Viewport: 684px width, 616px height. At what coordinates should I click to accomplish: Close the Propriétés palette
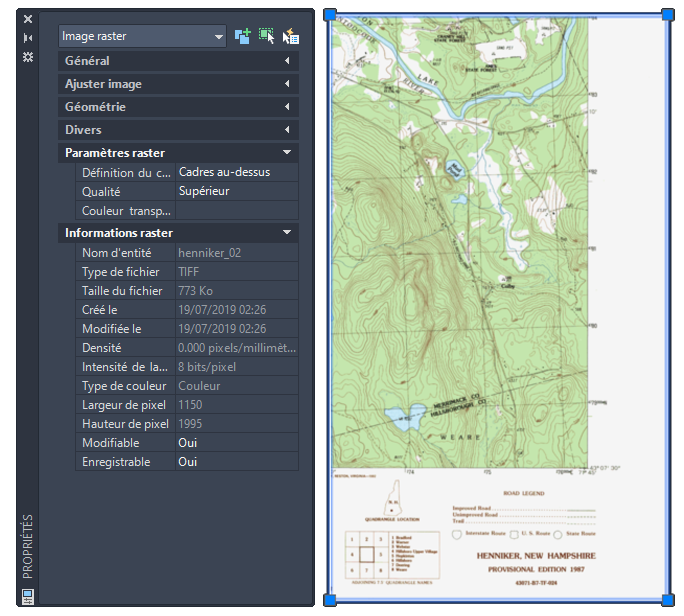pyautogui.click(x=28, y=19)
